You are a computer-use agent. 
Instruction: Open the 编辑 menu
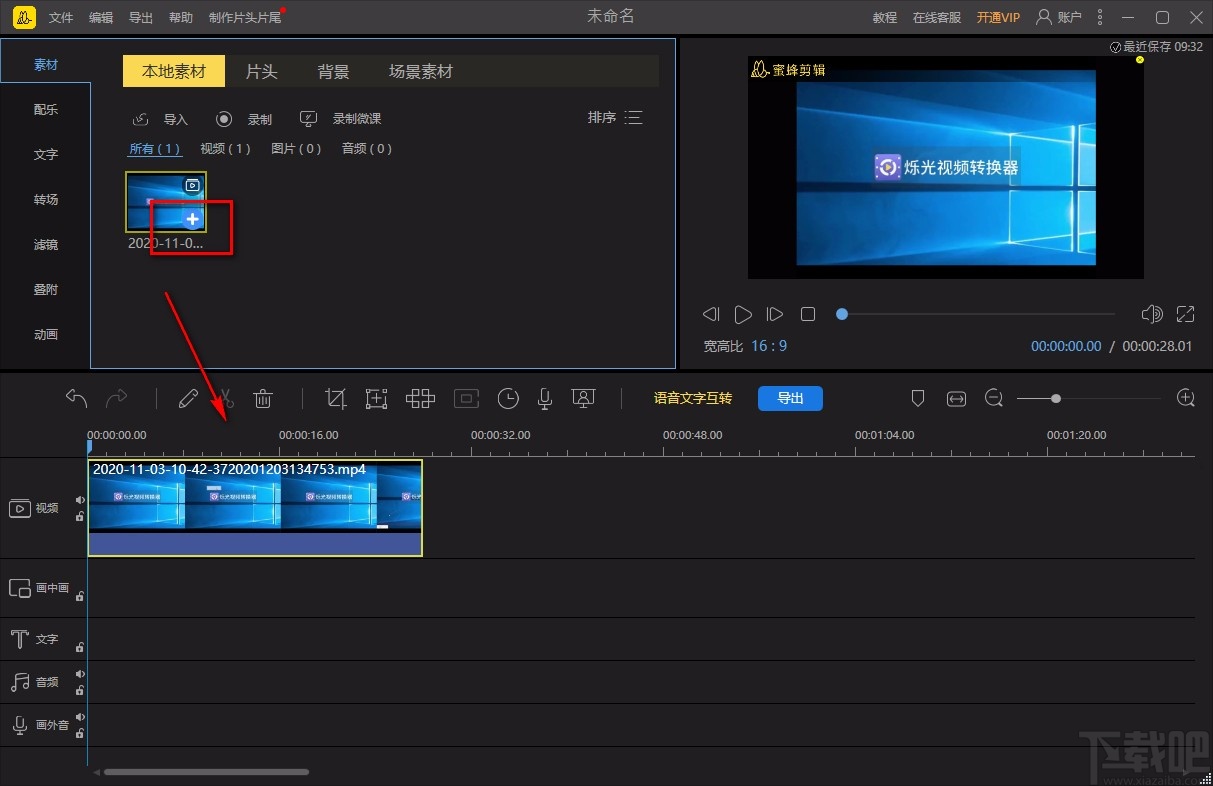click(101, 18)
